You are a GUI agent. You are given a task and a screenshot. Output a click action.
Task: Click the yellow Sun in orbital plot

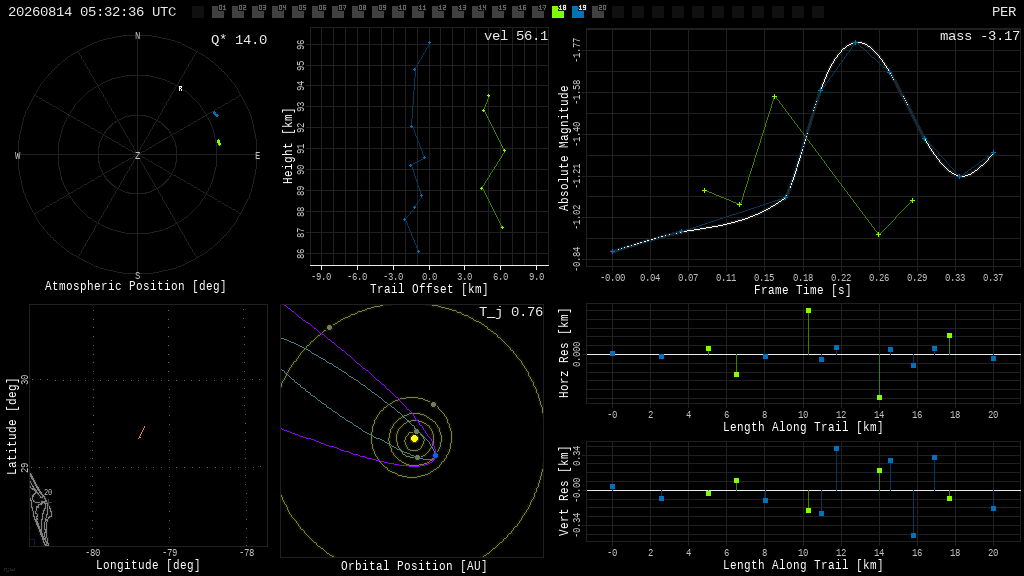click(414, 439)
